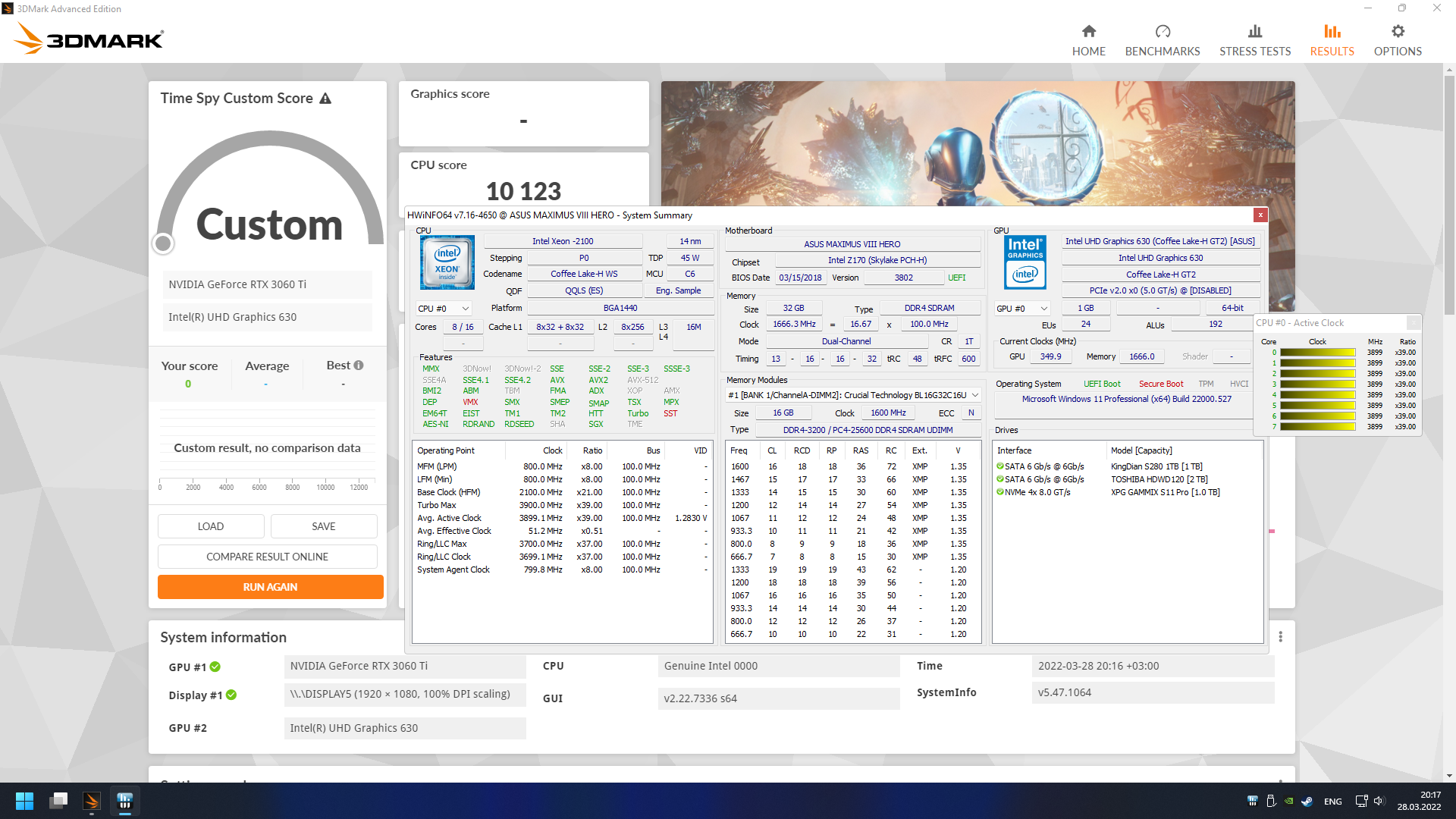Open the Home icon in navigation

(1088, 31)
